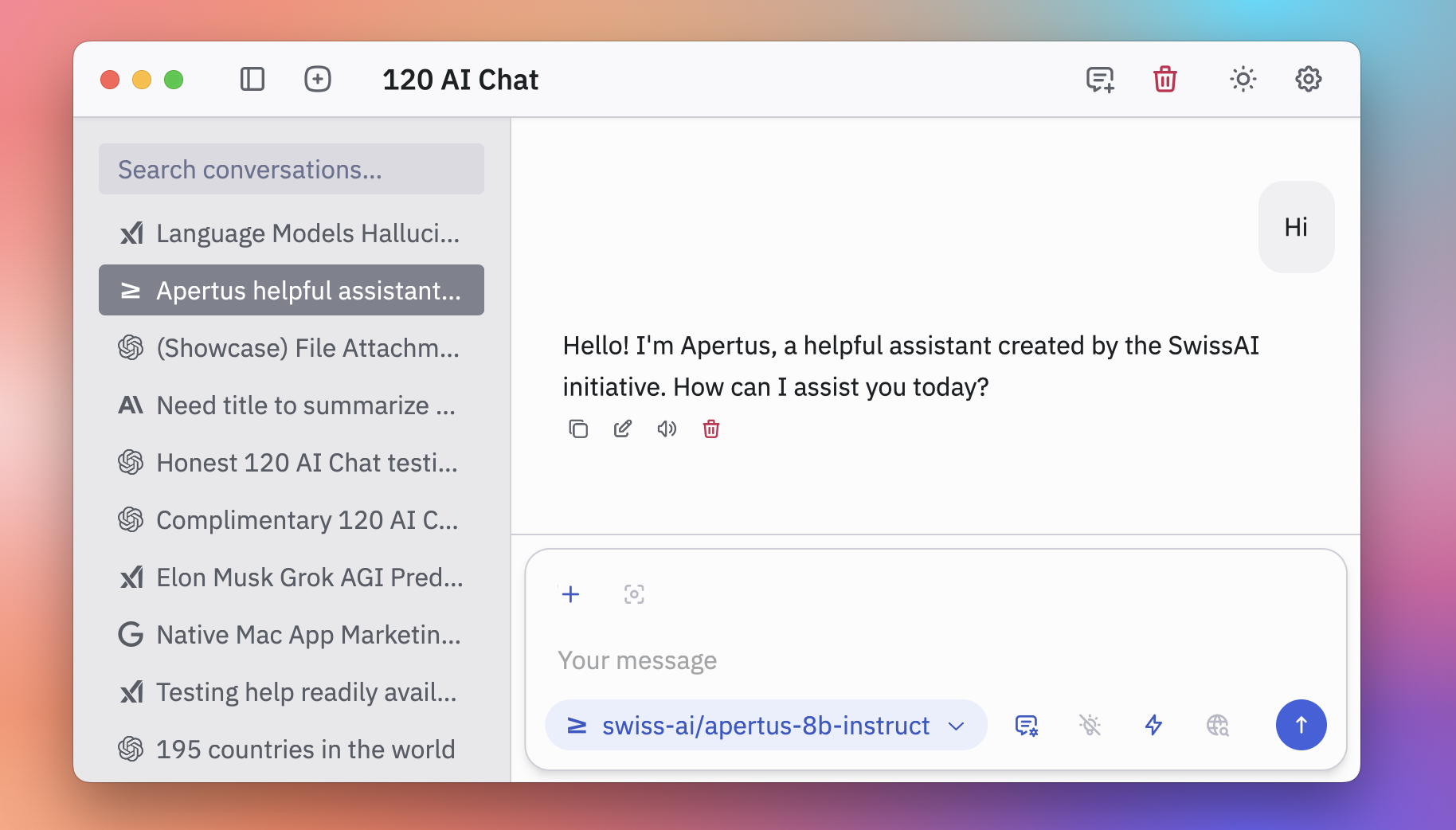Delete the assistant message
Viewport: 1456px width, 830px height.
(x=711, y=429)
